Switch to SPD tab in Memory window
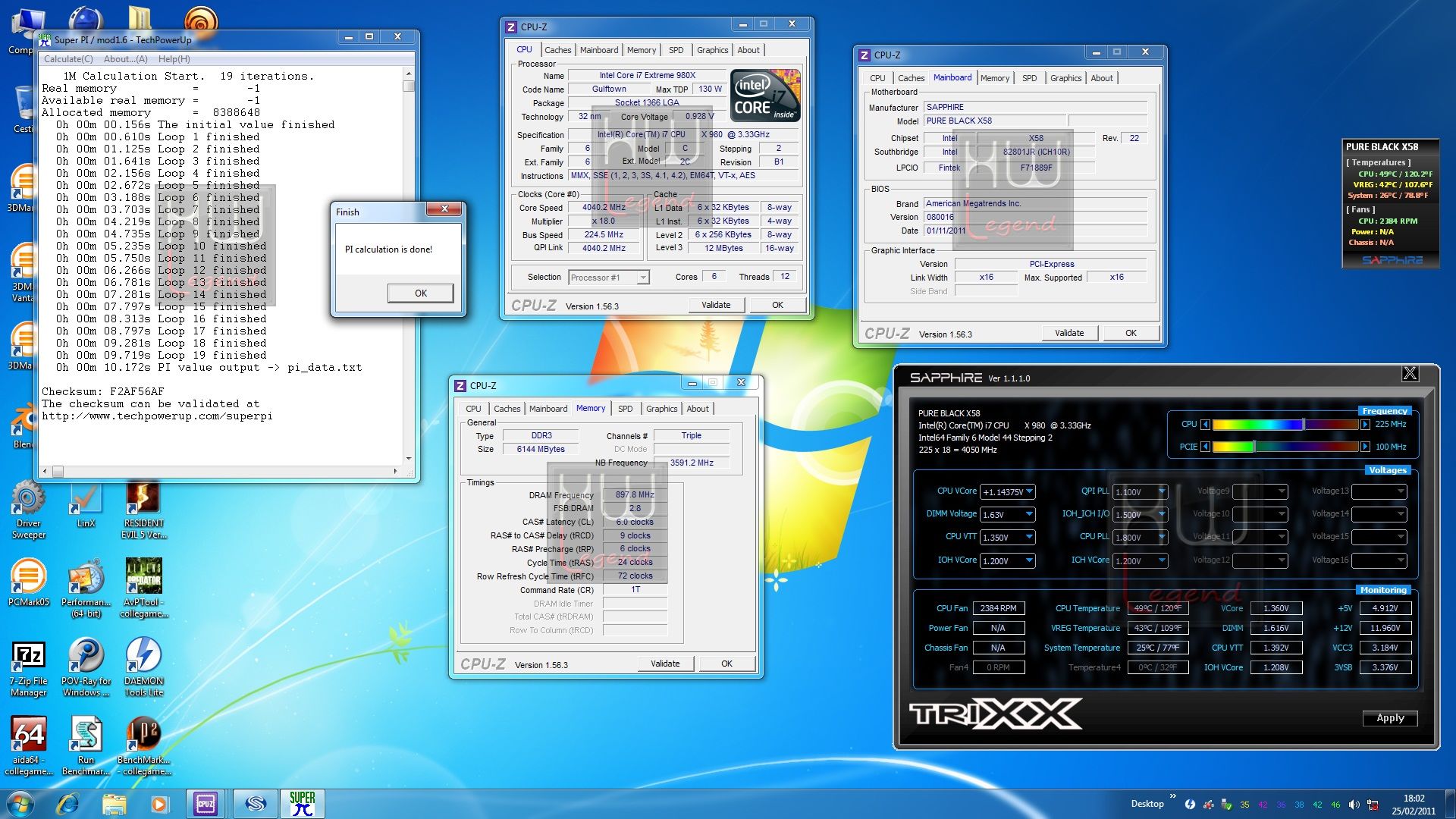Viewport: 1456px width, 819px height. tap(625, 409)
